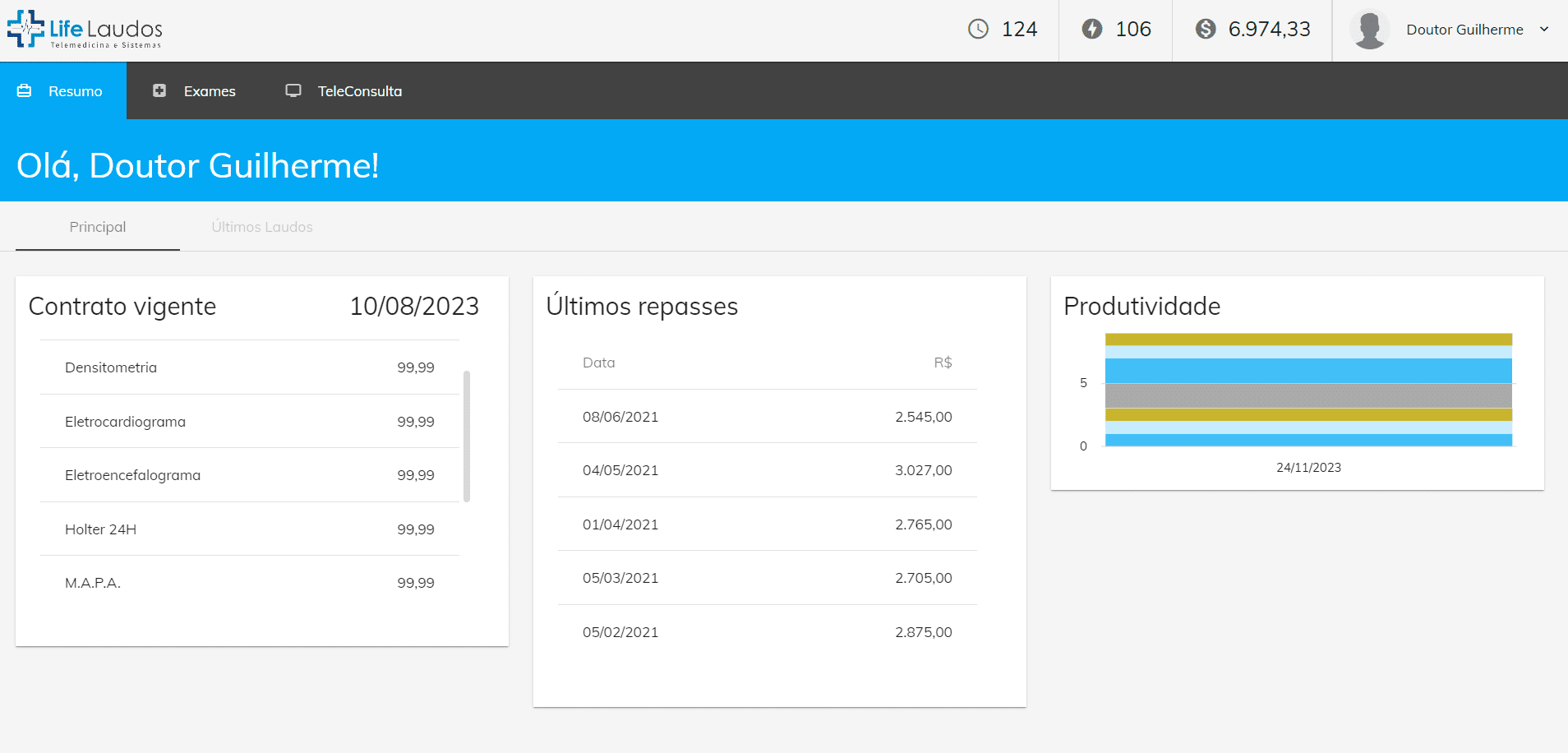
Task: Open the Doutor Guilherme user menu
Action: pyautogui.click(x=1464, y=30)
